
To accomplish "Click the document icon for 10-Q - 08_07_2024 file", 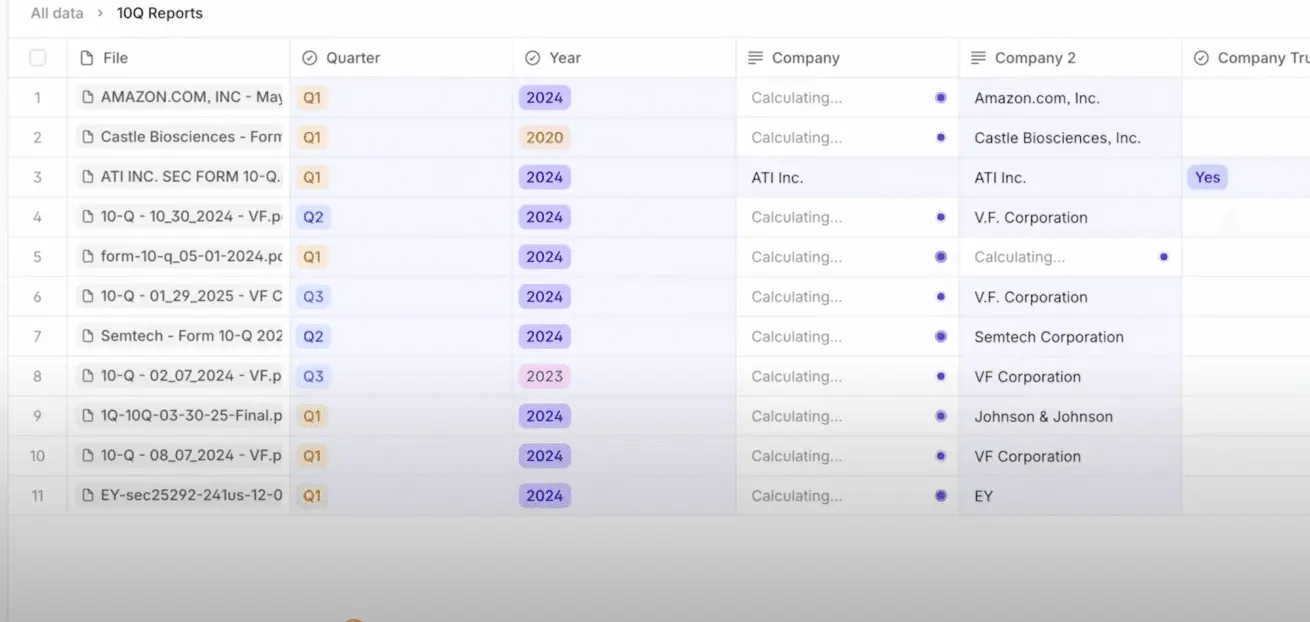I will (x=88, y=456).
